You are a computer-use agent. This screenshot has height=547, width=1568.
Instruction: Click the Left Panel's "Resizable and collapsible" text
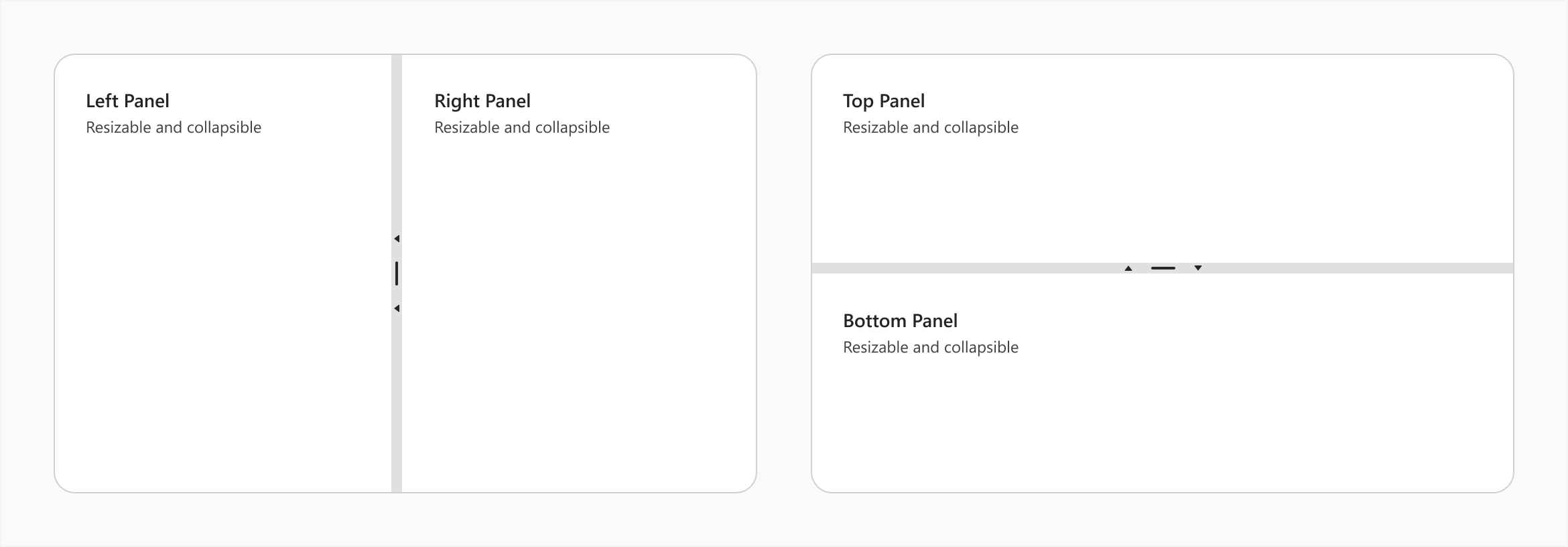174,127
